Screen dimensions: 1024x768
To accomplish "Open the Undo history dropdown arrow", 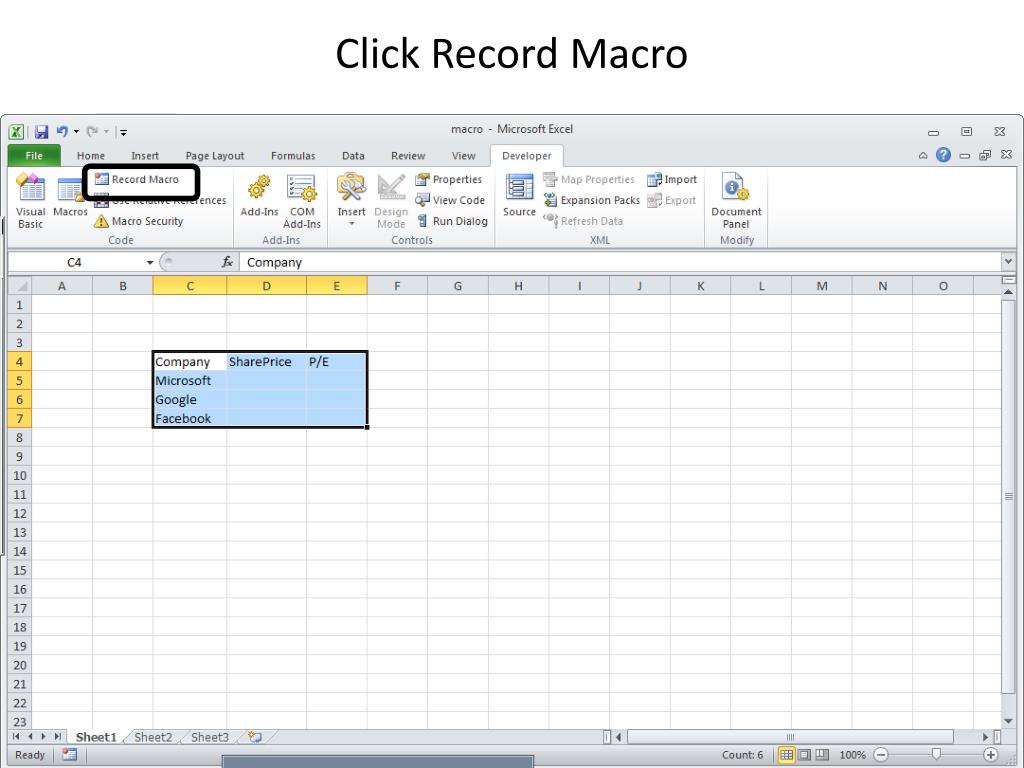I will click(x=76, y=132).
